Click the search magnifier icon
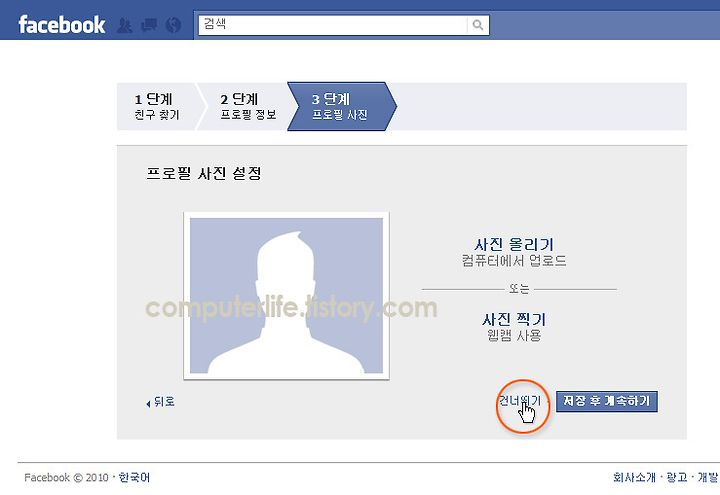720x495 pixels. tap(478, 25)
